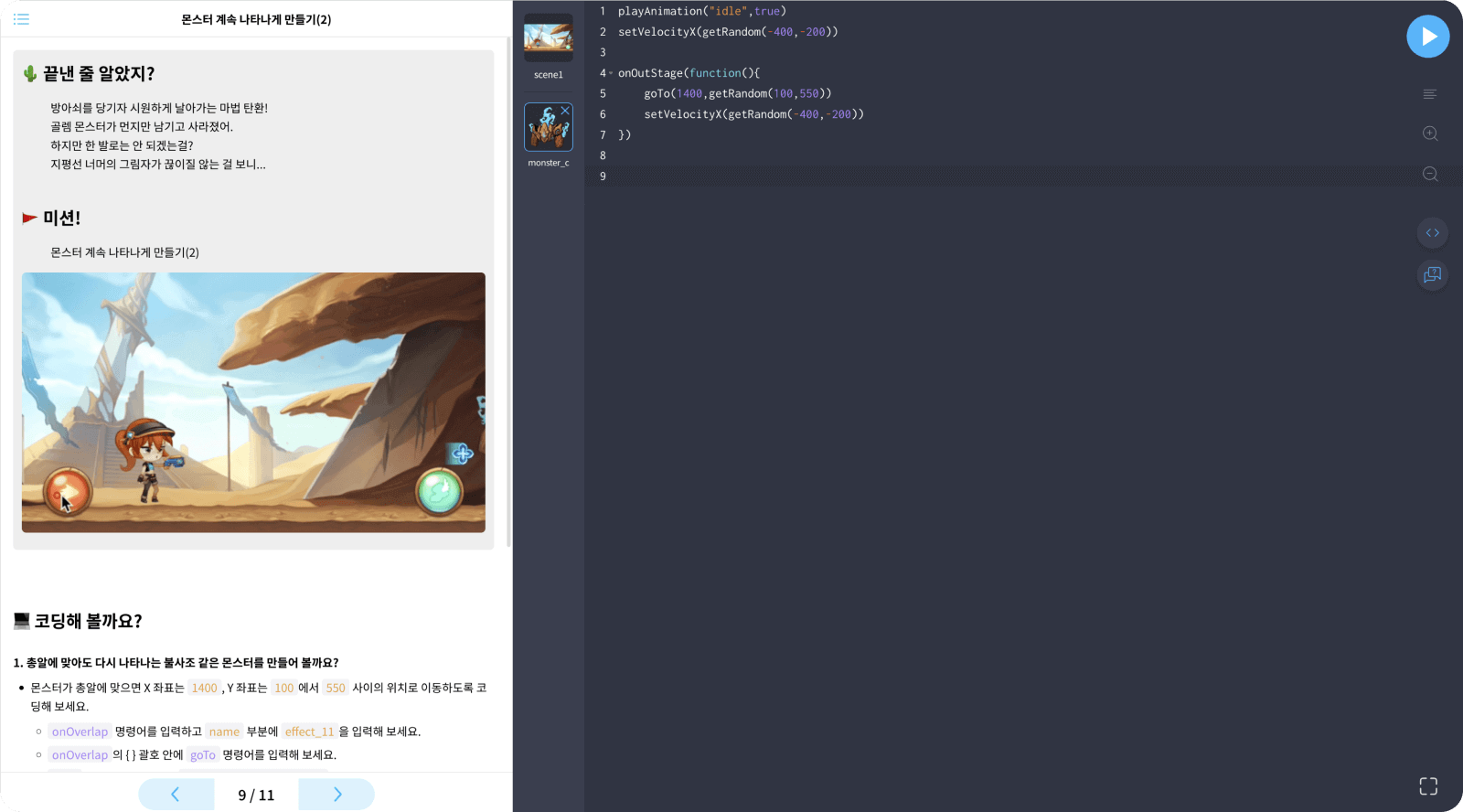Go to the previous lesson page

click(x=176, y=795)
